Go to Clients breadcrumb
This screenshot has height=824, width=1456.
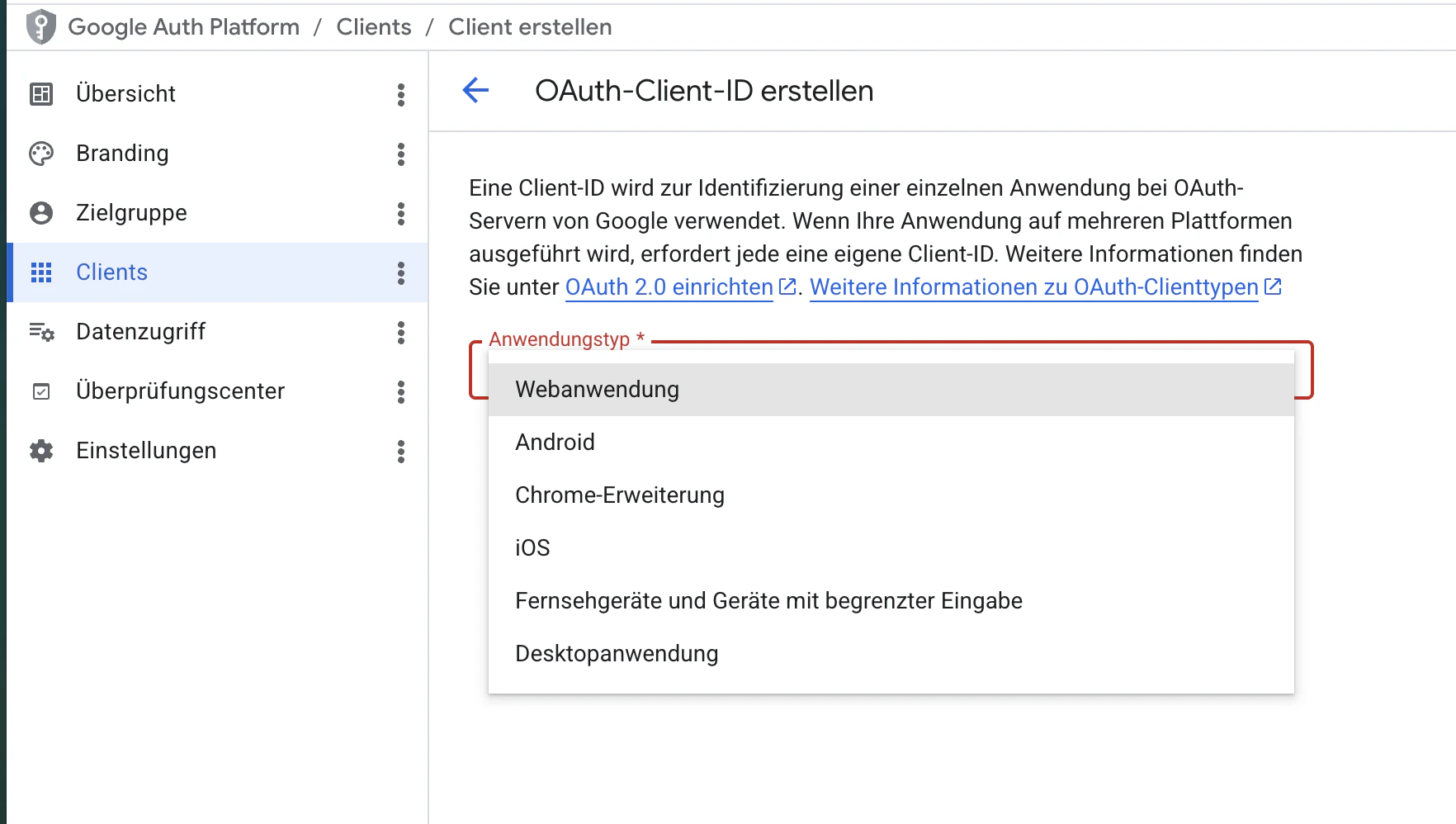click(374, 27)
